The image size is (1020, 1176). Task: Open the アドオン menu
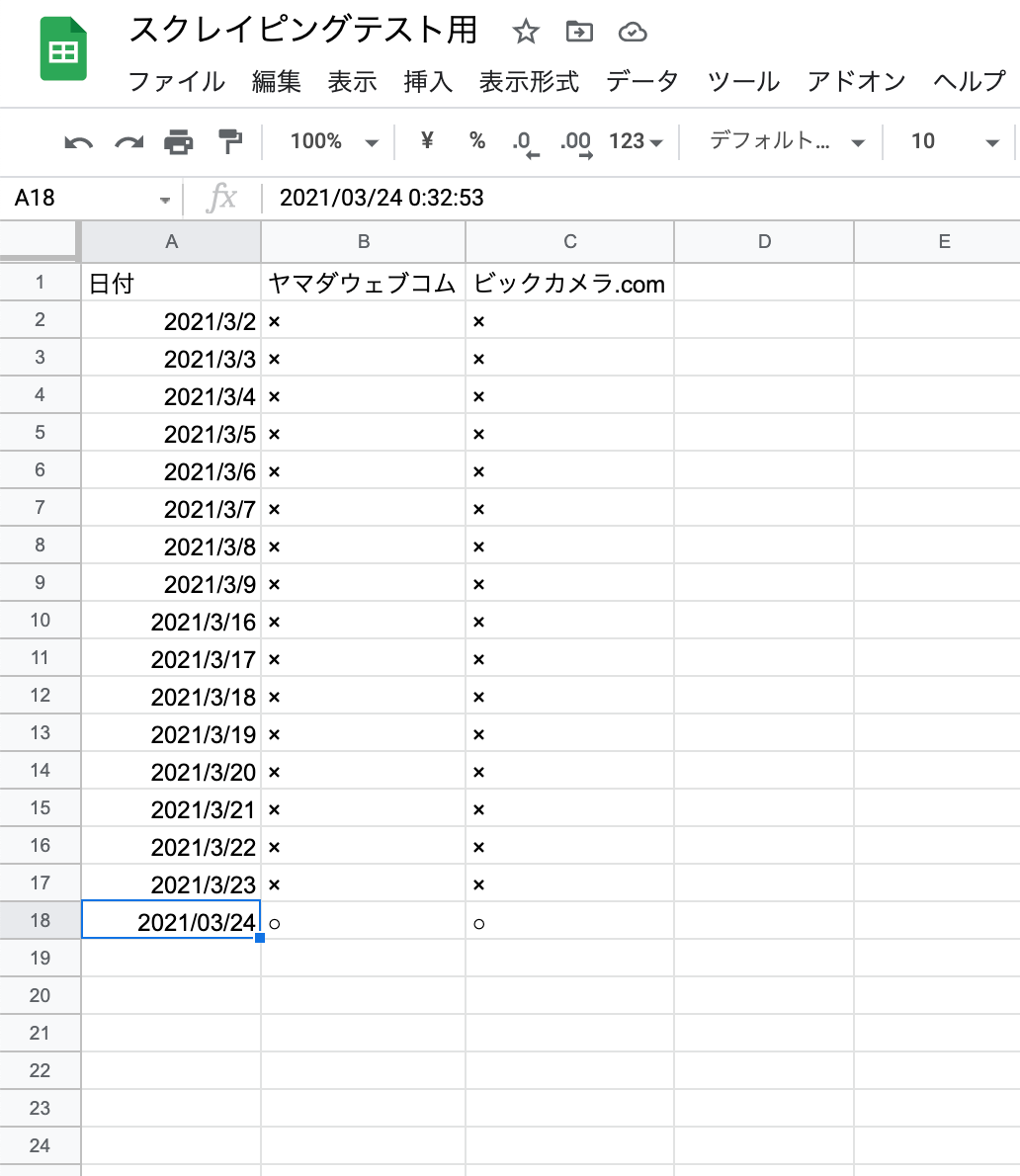857,81
